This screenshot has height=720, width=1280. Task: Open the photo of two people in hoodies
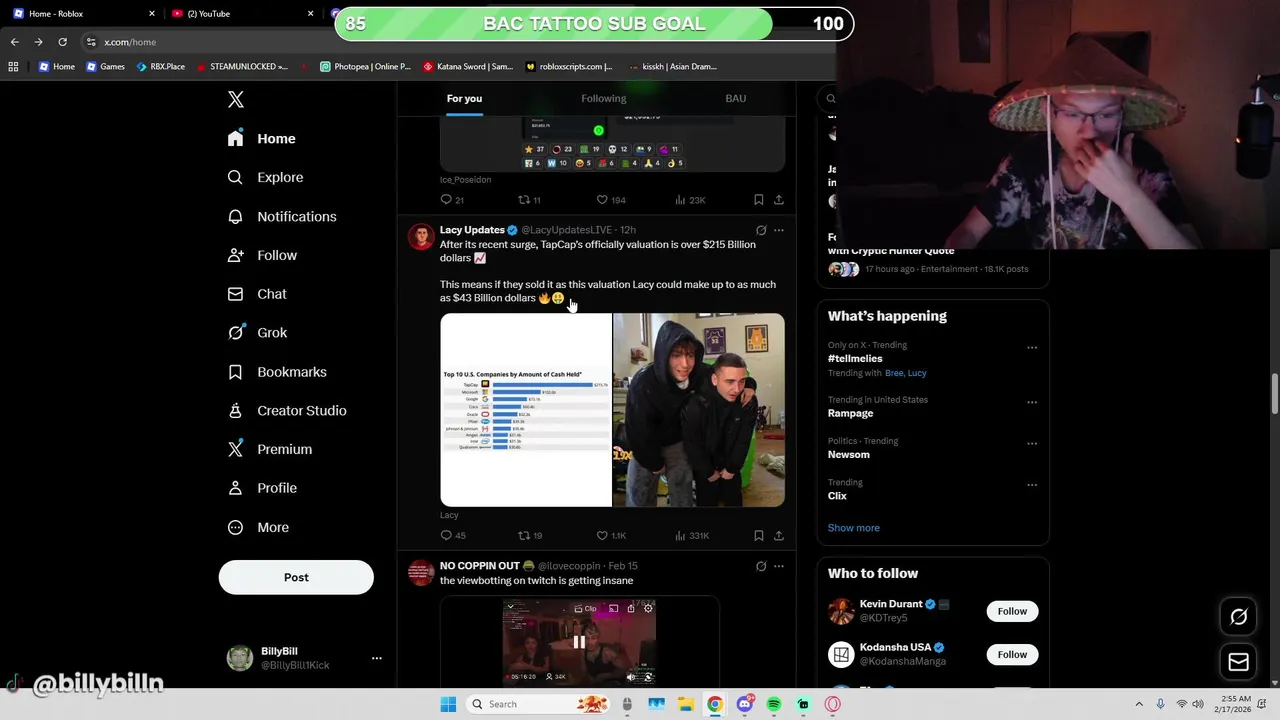pos(699,410)
